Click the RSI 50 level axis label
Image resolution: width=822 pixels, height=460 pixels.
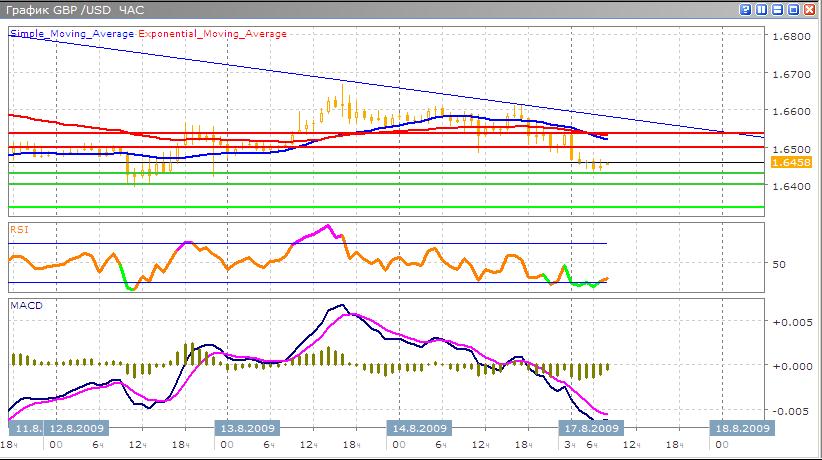coord(781,264)
